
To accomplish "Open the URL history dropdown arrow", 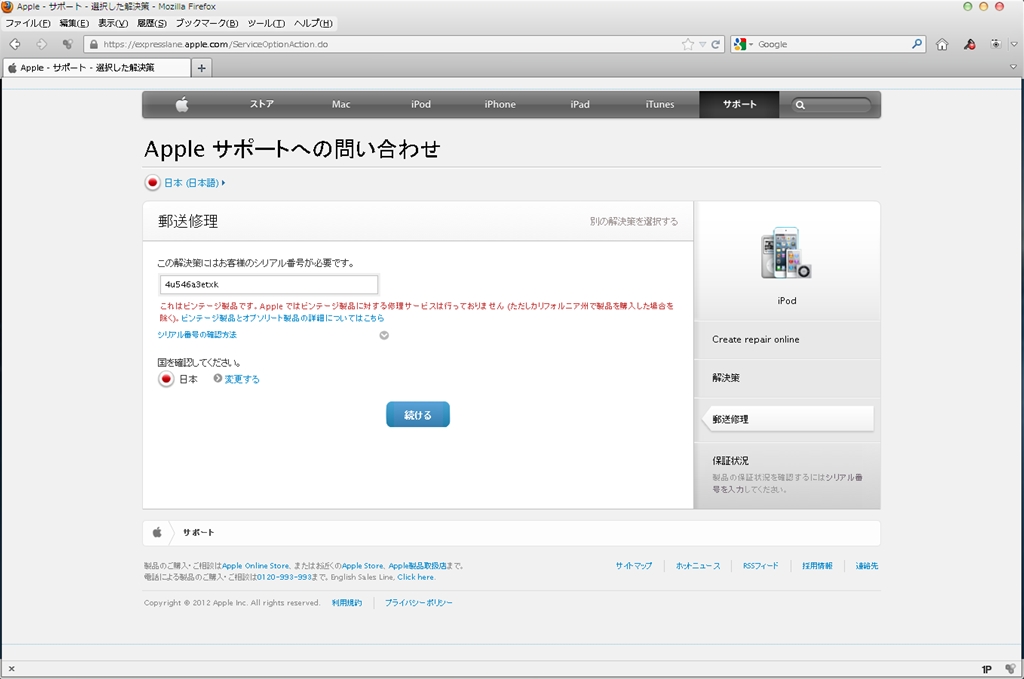I will (x=703, y=44).
